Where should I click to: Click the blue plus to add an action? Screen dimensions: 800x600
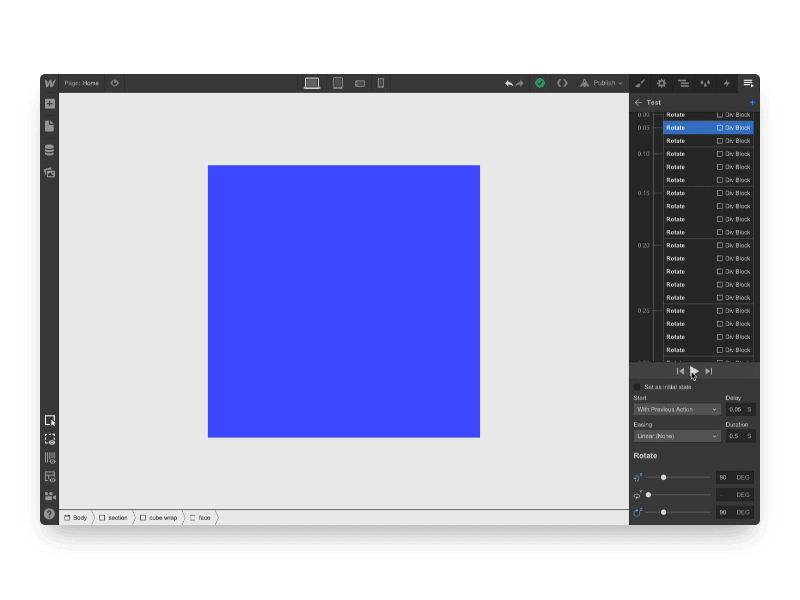pos(753,102)
